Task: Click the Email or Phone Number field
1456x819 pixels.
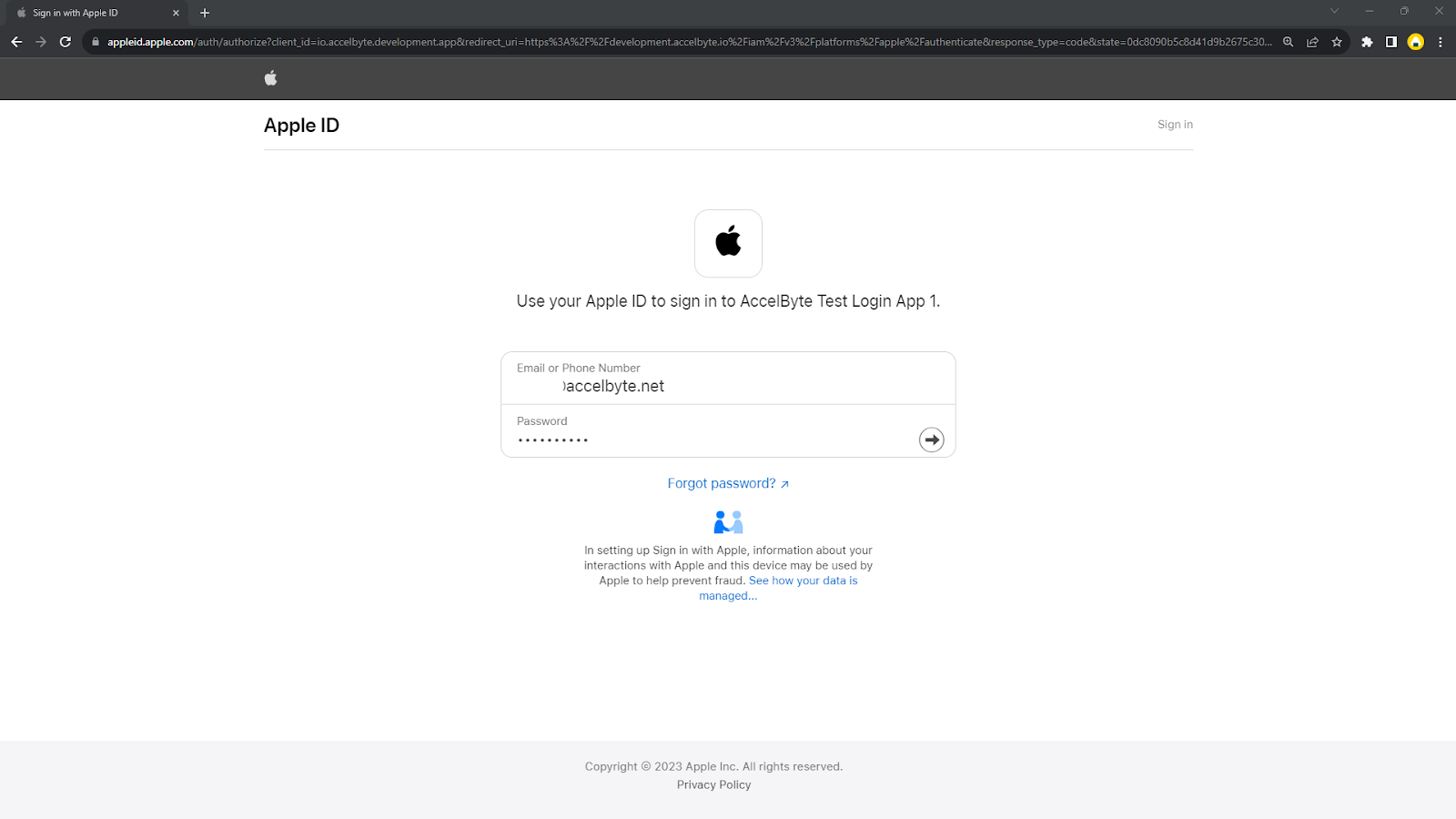Action: (x=728, y=378)
